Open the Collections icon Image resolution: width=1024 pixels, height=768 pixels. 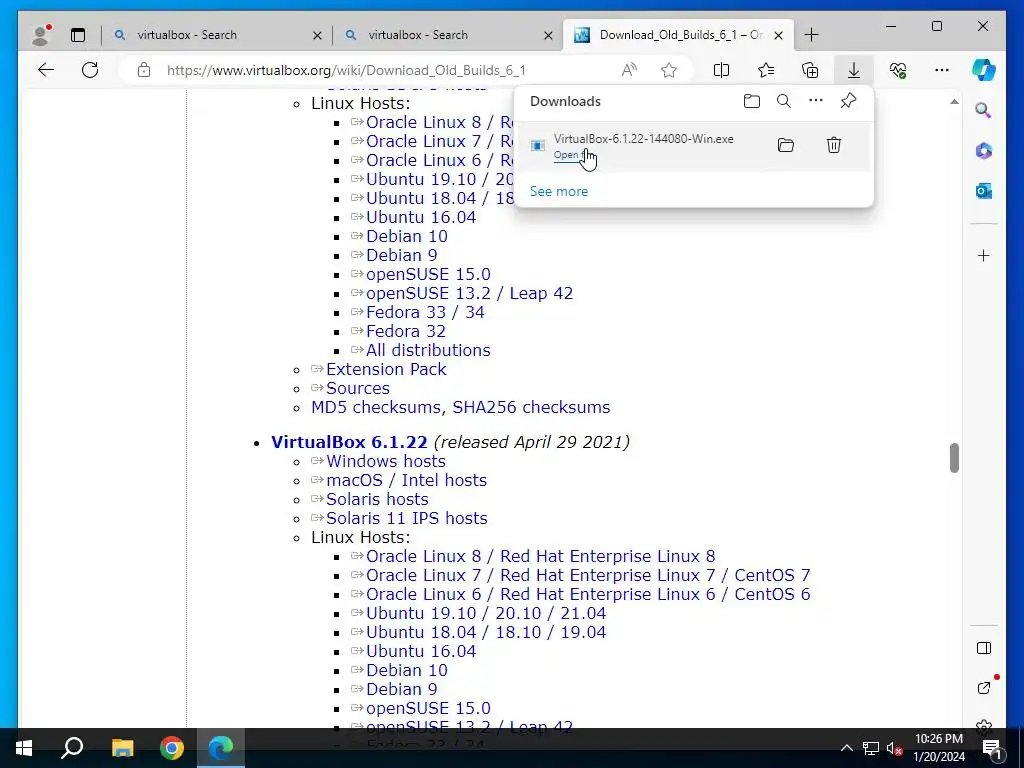[810, 70]
